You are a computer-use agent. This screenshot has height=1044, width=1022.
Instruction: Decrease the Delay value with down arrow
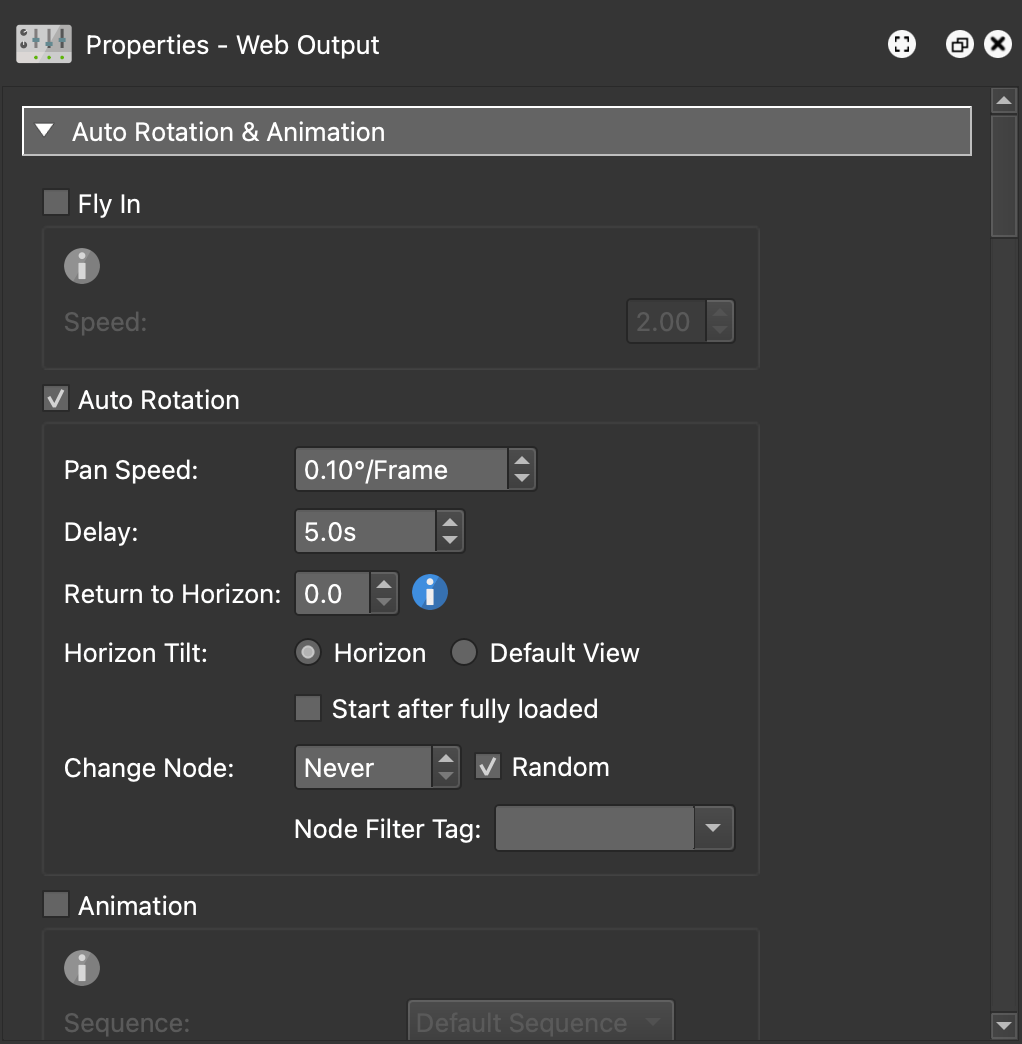pos(450,540)
